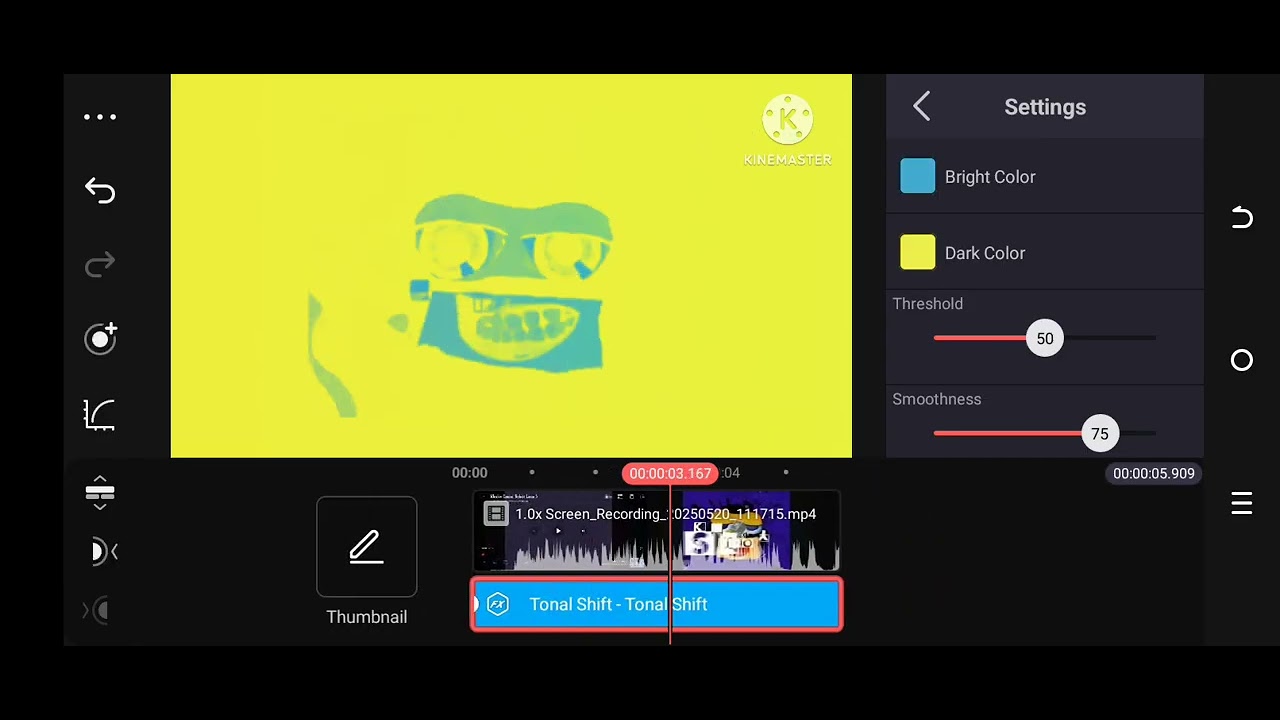This screenshot has width=1280, height=720.
Task: Click the total duration 00:00:05.909 label
Action: (1154, 473)
